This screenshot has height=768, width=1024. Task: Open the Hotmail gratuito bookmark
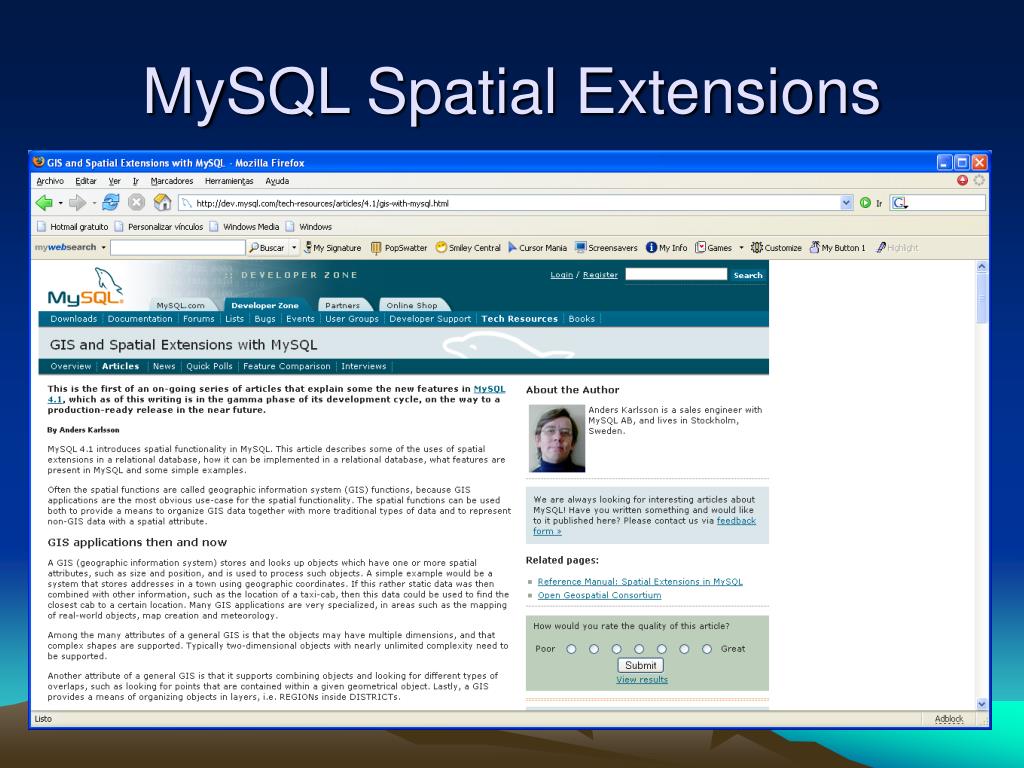coord(72,227)
